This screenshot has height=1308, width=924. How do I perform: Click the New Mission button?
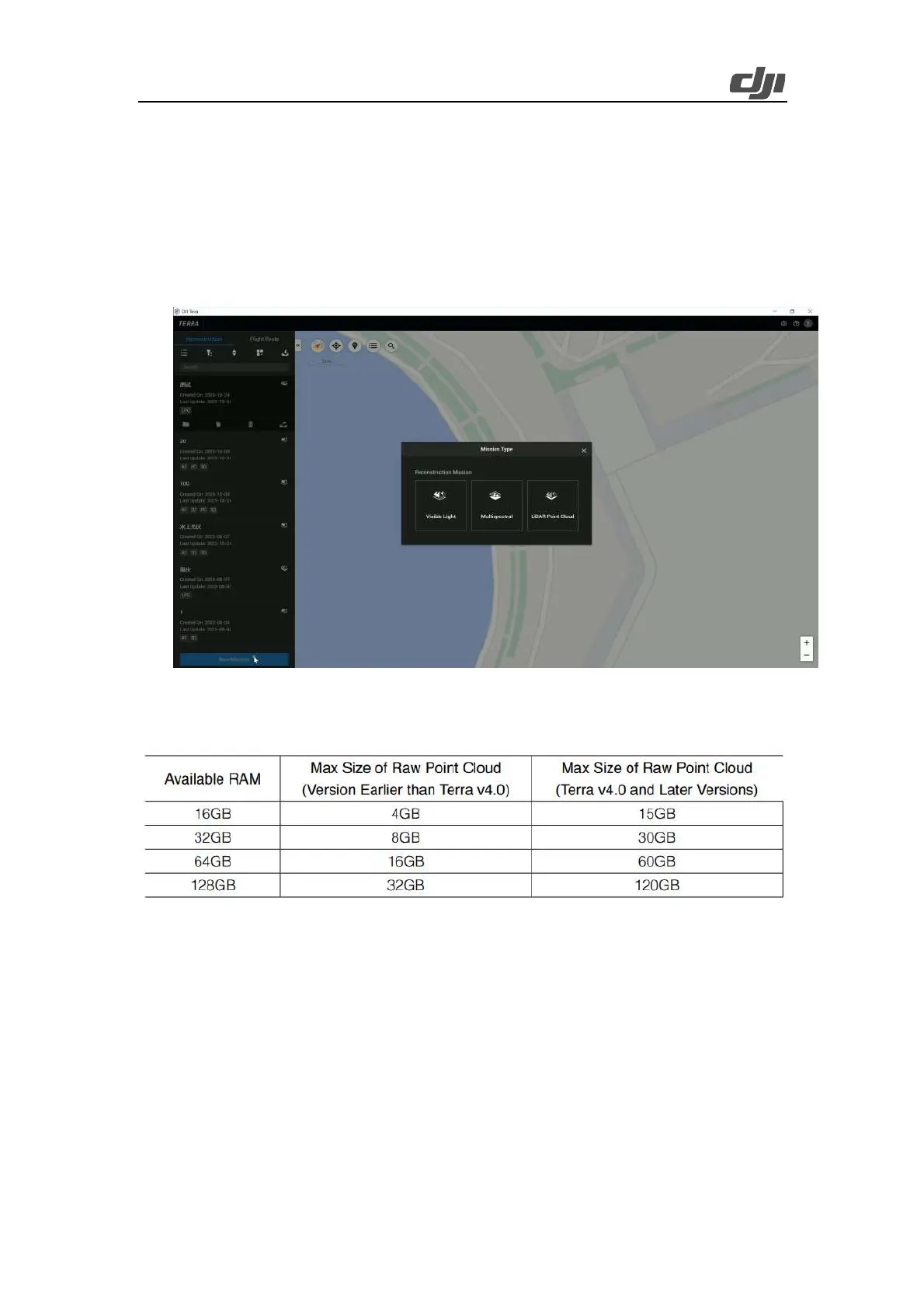coord(234,659)
